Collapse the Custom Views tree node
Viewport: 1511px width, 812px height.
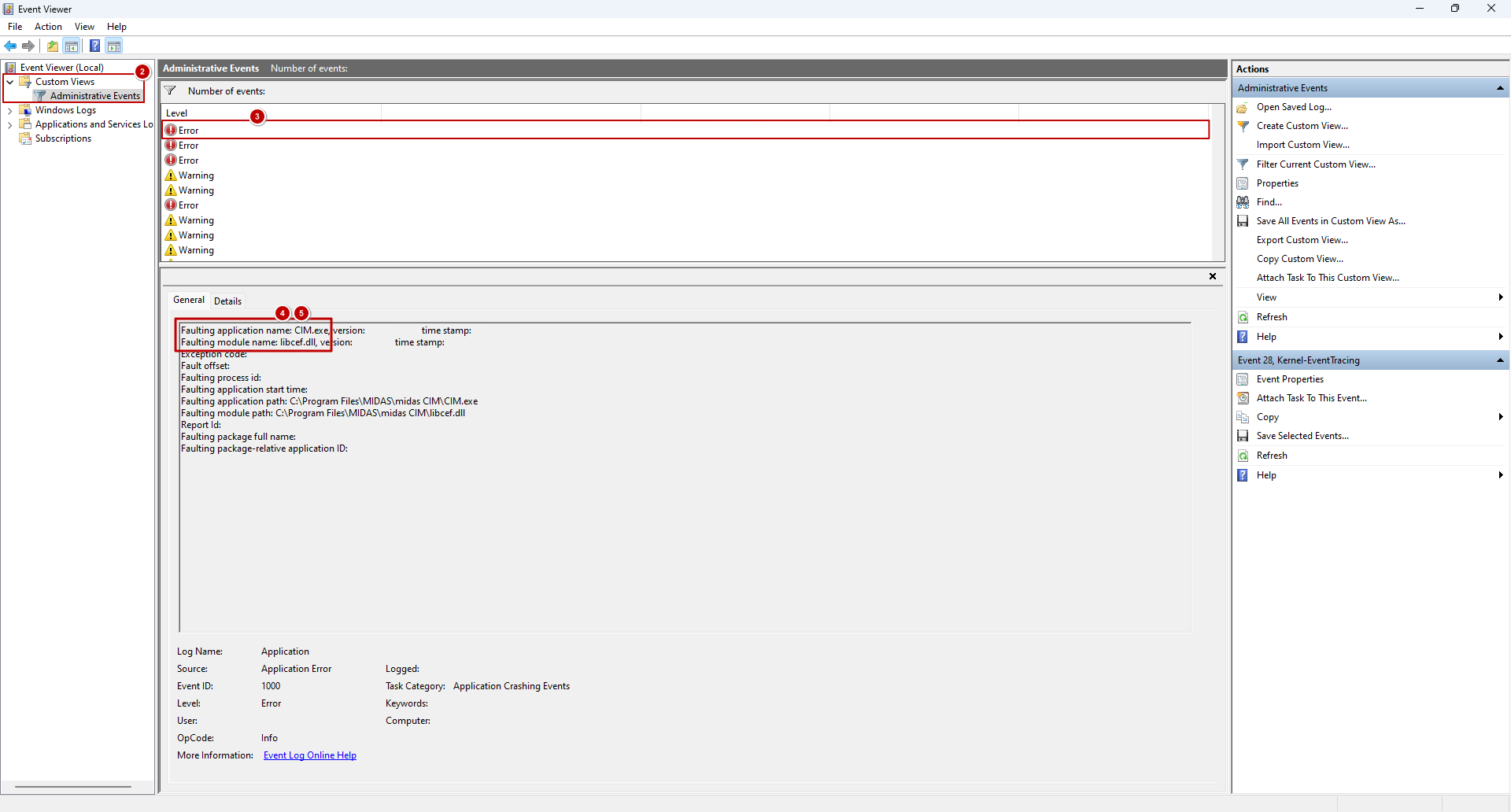click(10, 82)
